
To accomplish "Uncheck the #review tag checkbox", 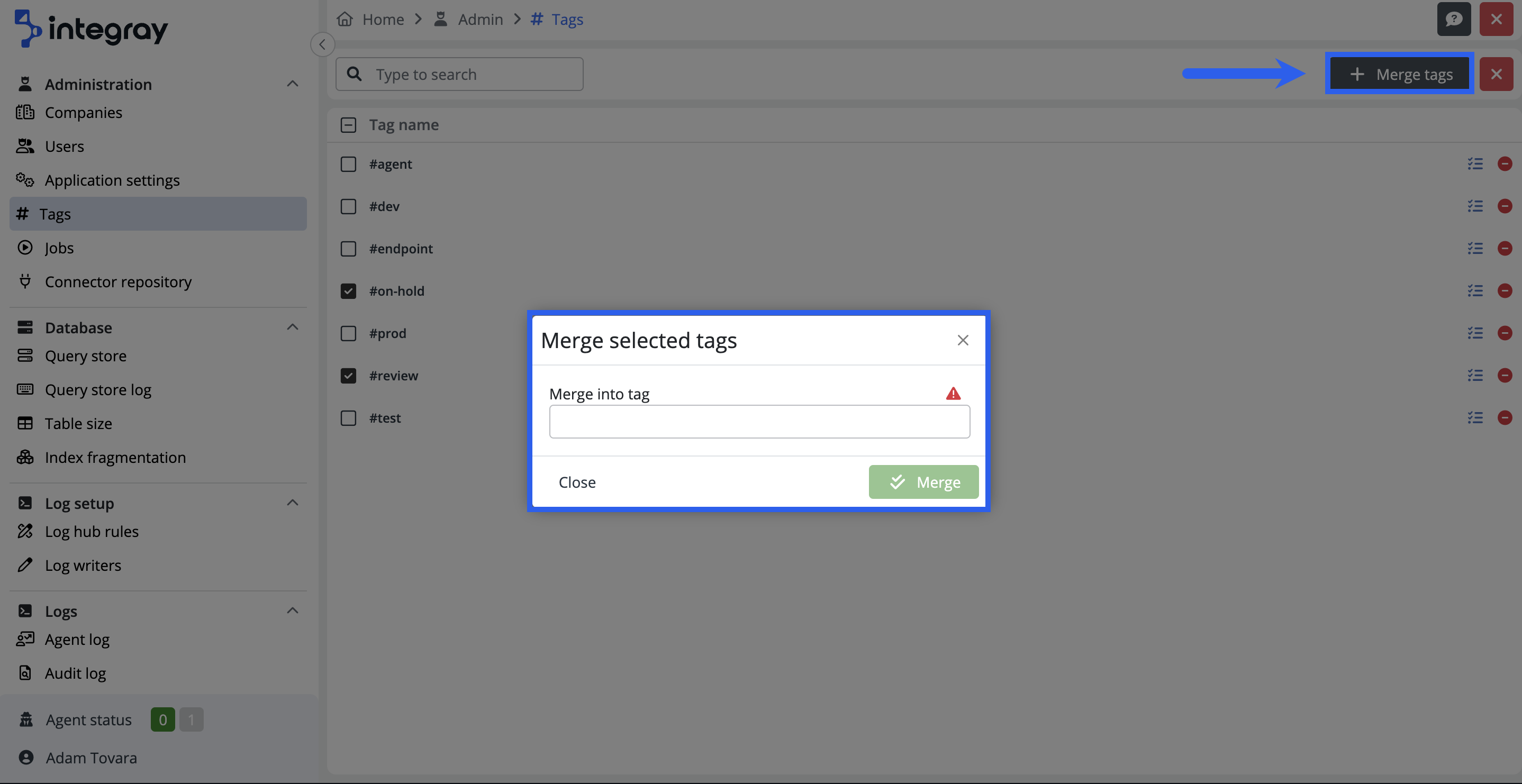I will click(x=348, y=375).
